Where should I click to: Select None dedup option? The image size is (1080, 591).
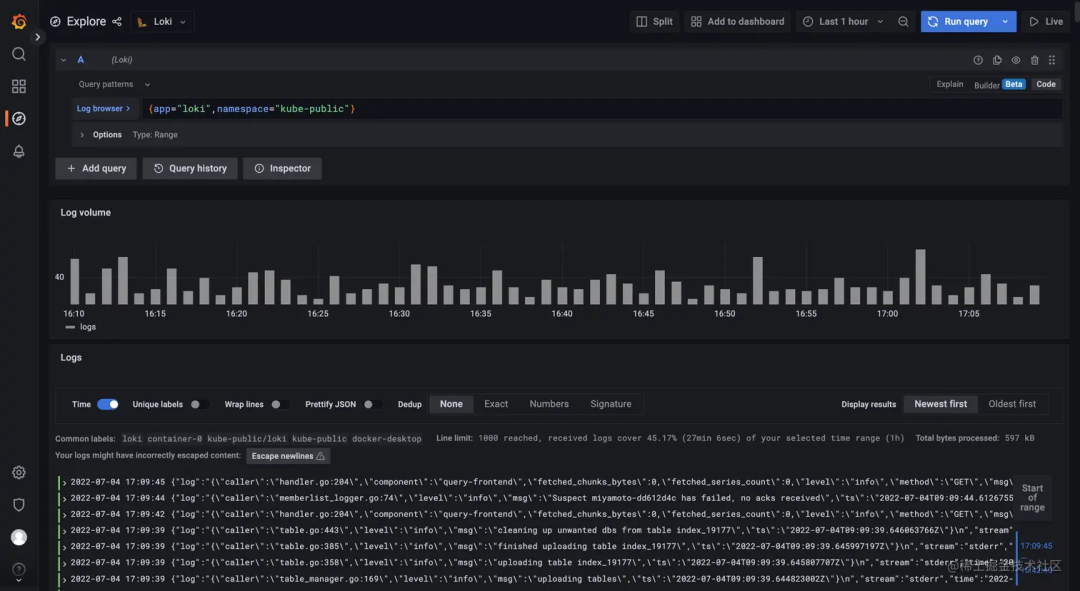coord(451,404)
